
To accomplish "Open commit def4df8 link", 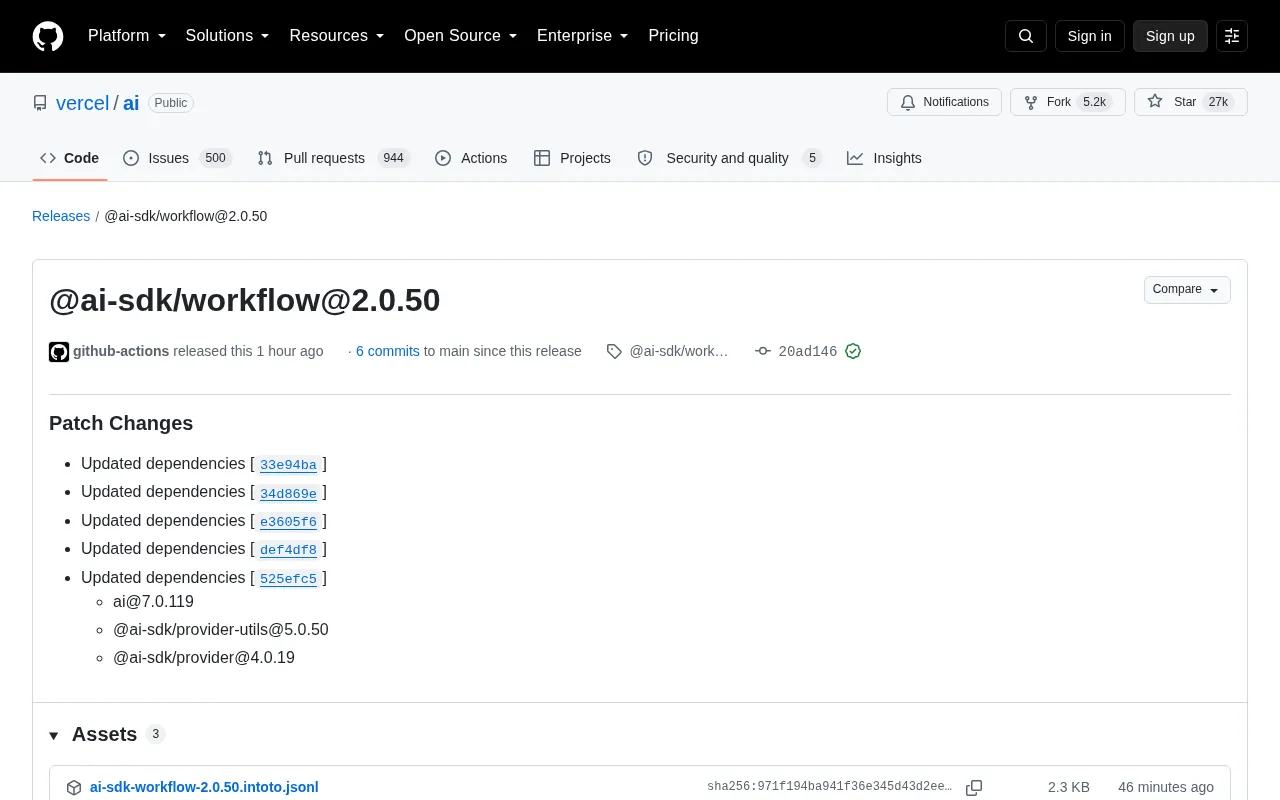I will [x=288, y=550].
